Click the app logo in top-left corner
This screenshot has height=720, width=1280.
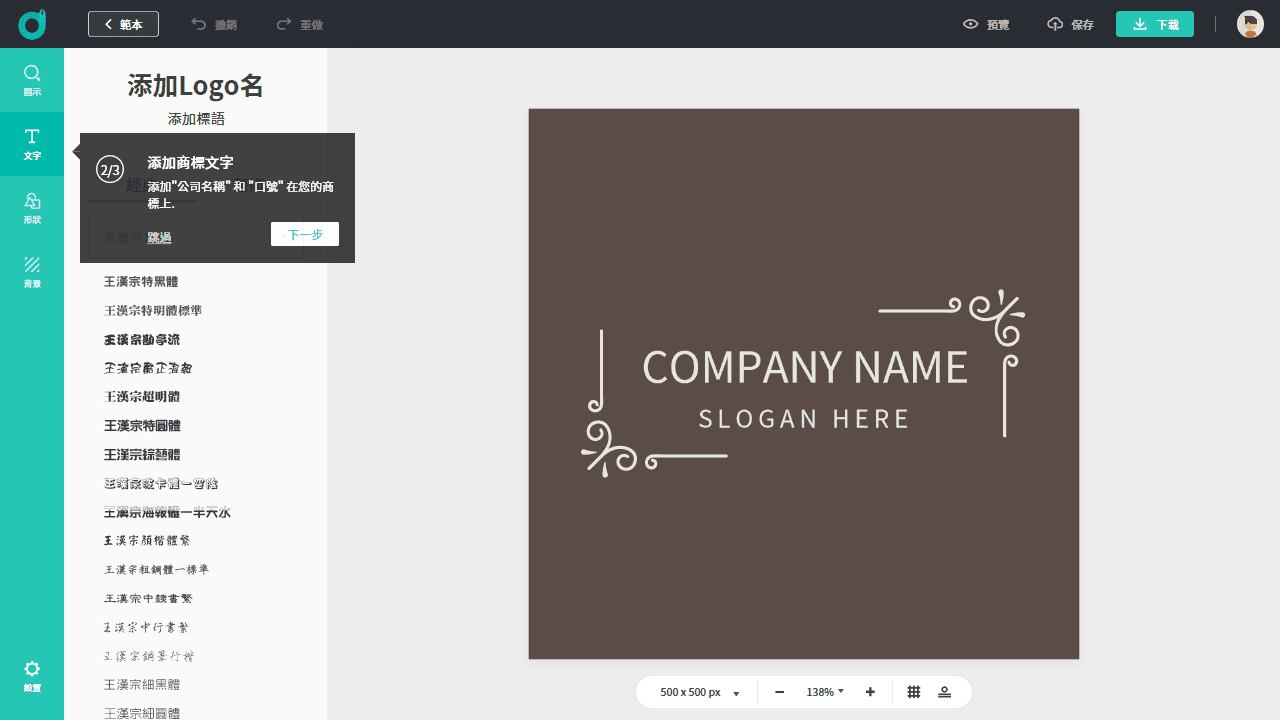tap(32, 24)
